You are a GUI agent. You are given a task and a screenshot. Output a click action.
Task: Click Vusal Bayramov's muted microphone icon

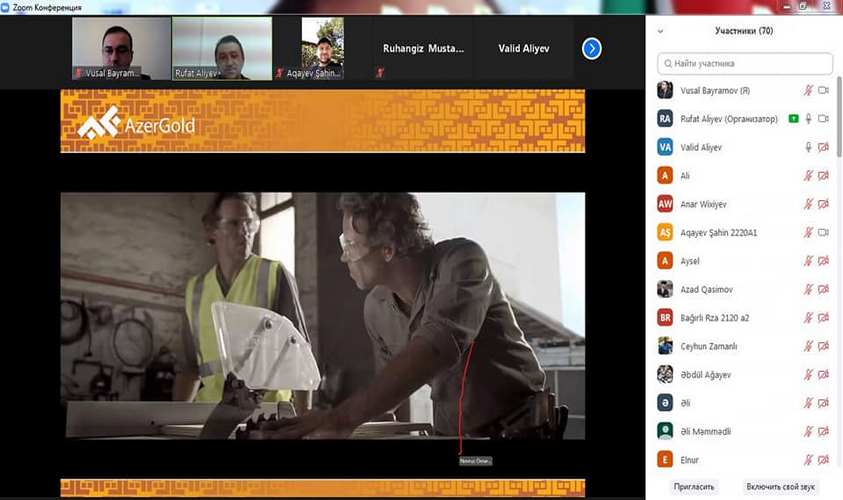[x=808, y=91]
